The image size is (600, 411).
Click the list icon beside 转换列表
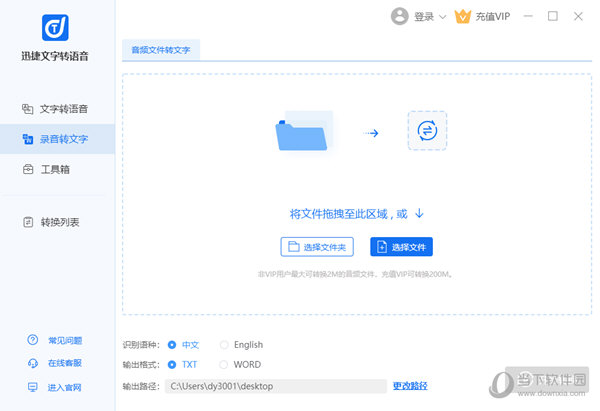(28, 222)
